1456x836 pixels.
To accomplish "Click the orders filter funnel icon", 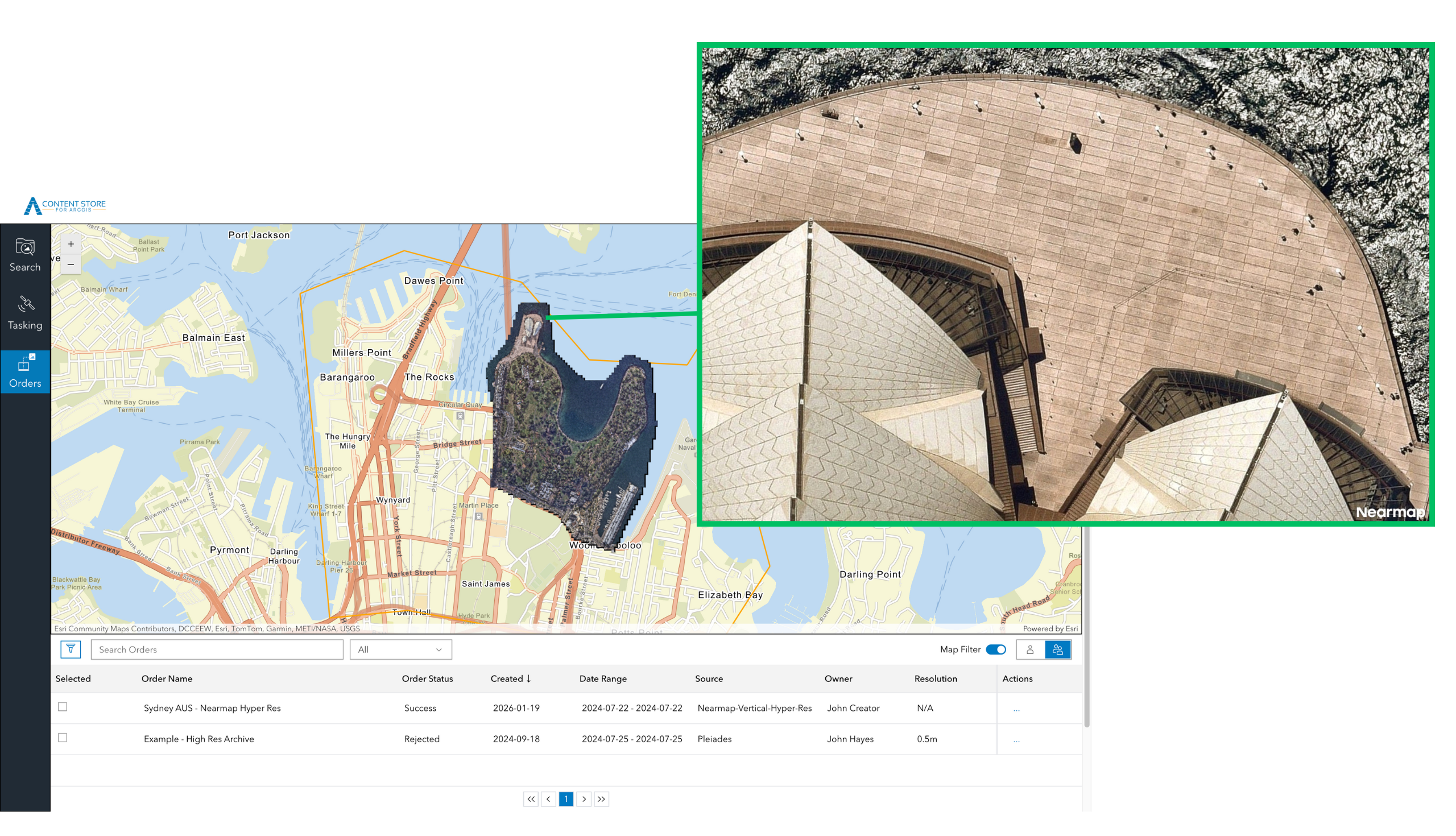I will click(x=71, y=649).
